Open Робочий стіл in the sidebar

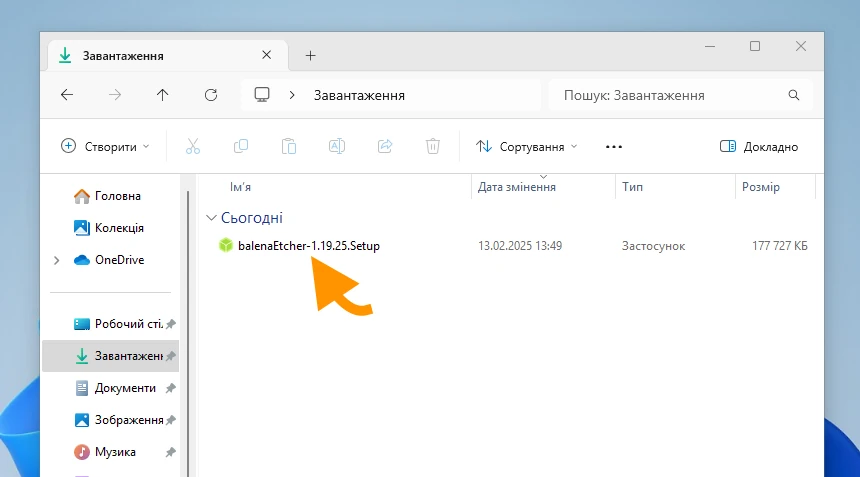(118, 324)
